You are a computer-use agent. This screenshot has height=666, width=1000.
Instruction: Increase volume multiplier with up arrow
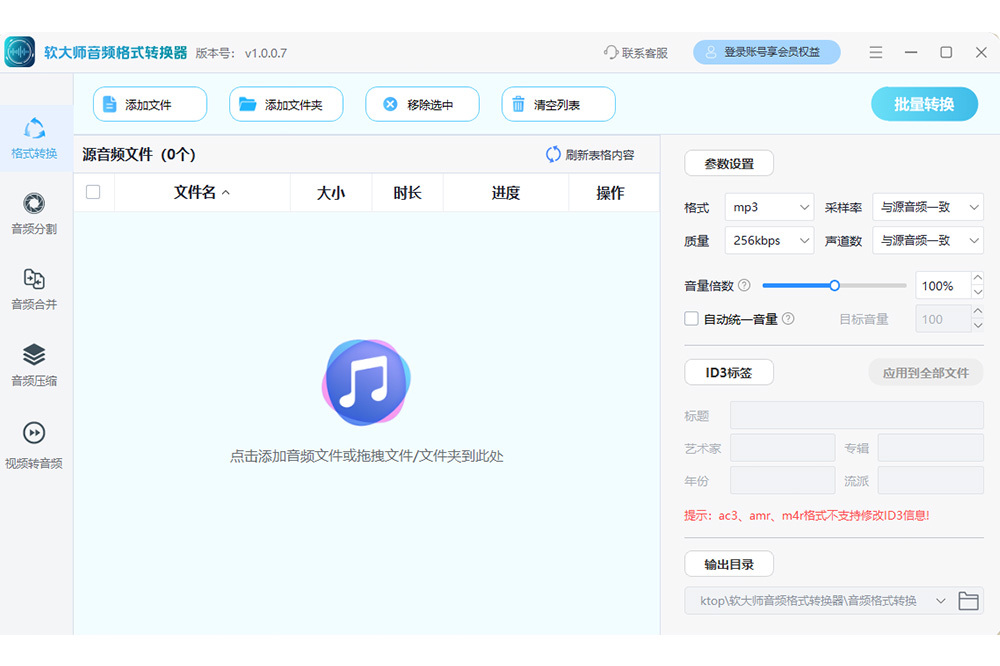tap(978, 278)
